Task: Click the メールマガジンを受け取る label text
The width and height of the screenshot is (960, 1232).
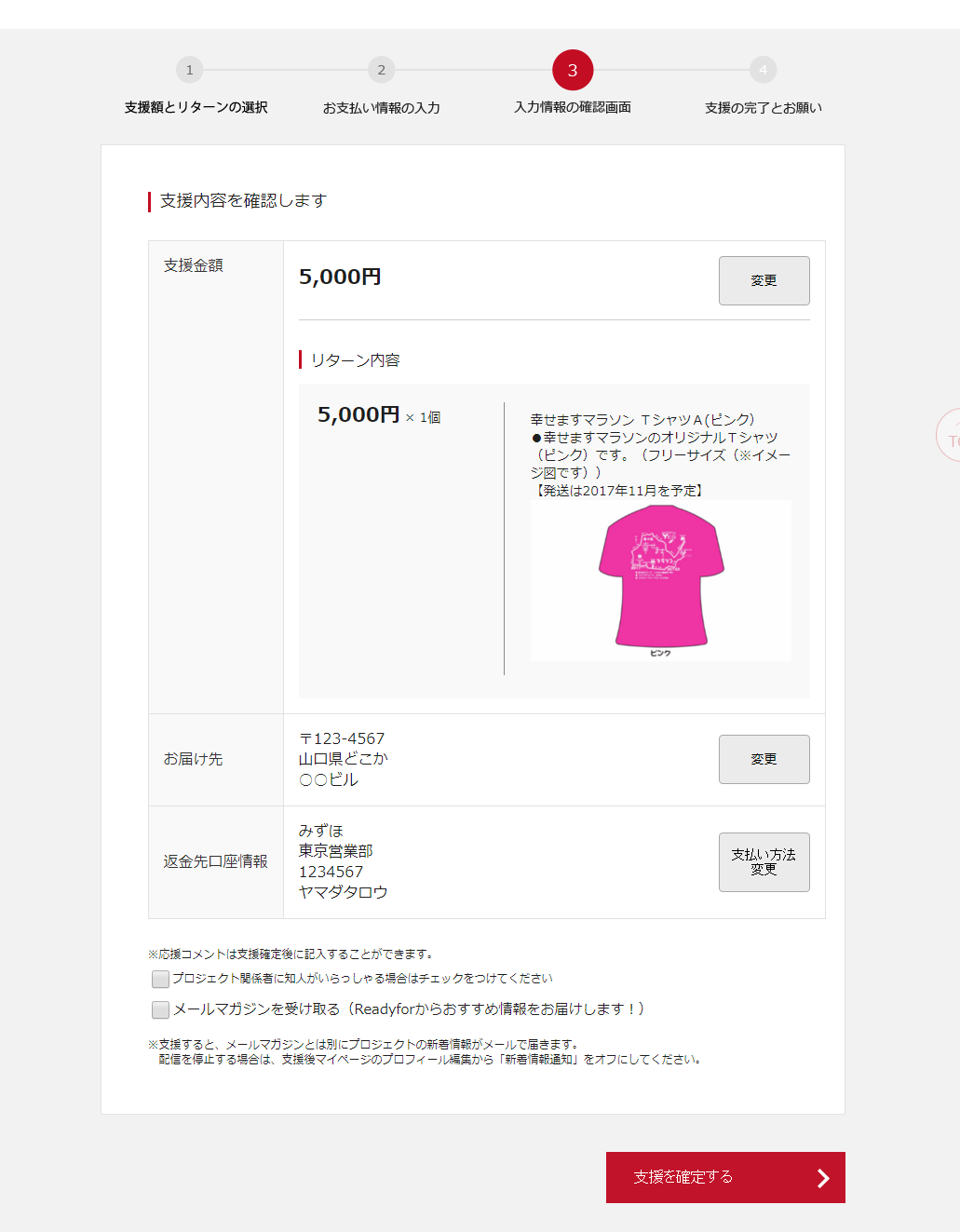Action: click(409, 1009)
